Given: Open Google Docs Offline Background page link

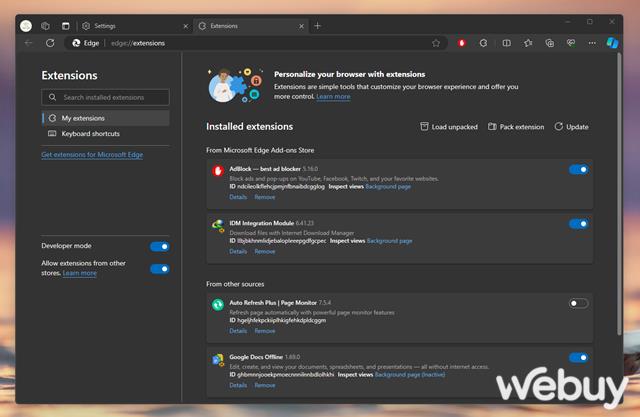Looking at the screenshot, I should [410, 375].
